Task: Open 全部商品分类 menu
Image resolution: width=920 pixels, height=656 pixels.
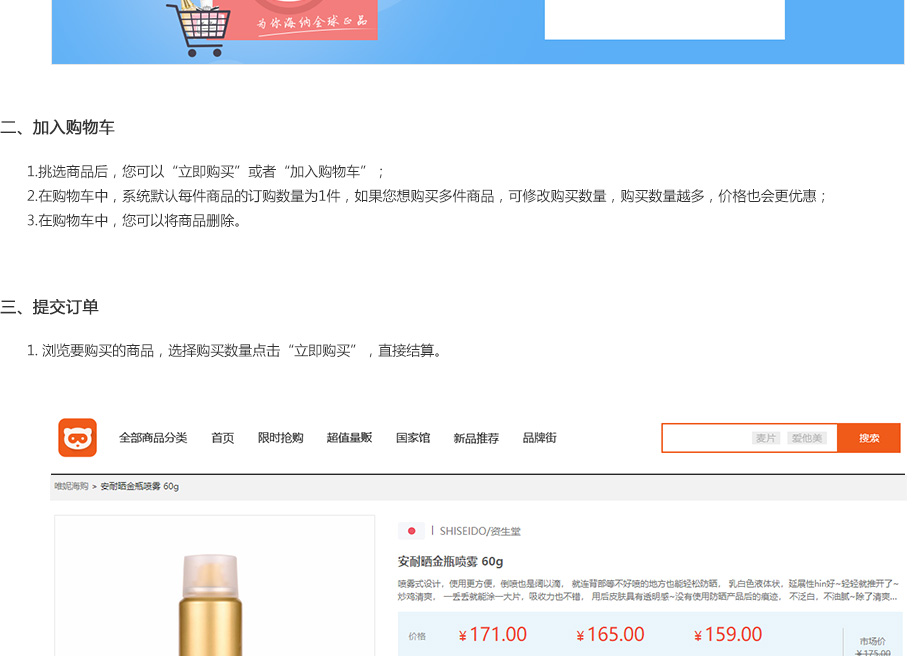Action: pyautogui.click(x=153, y=438)
